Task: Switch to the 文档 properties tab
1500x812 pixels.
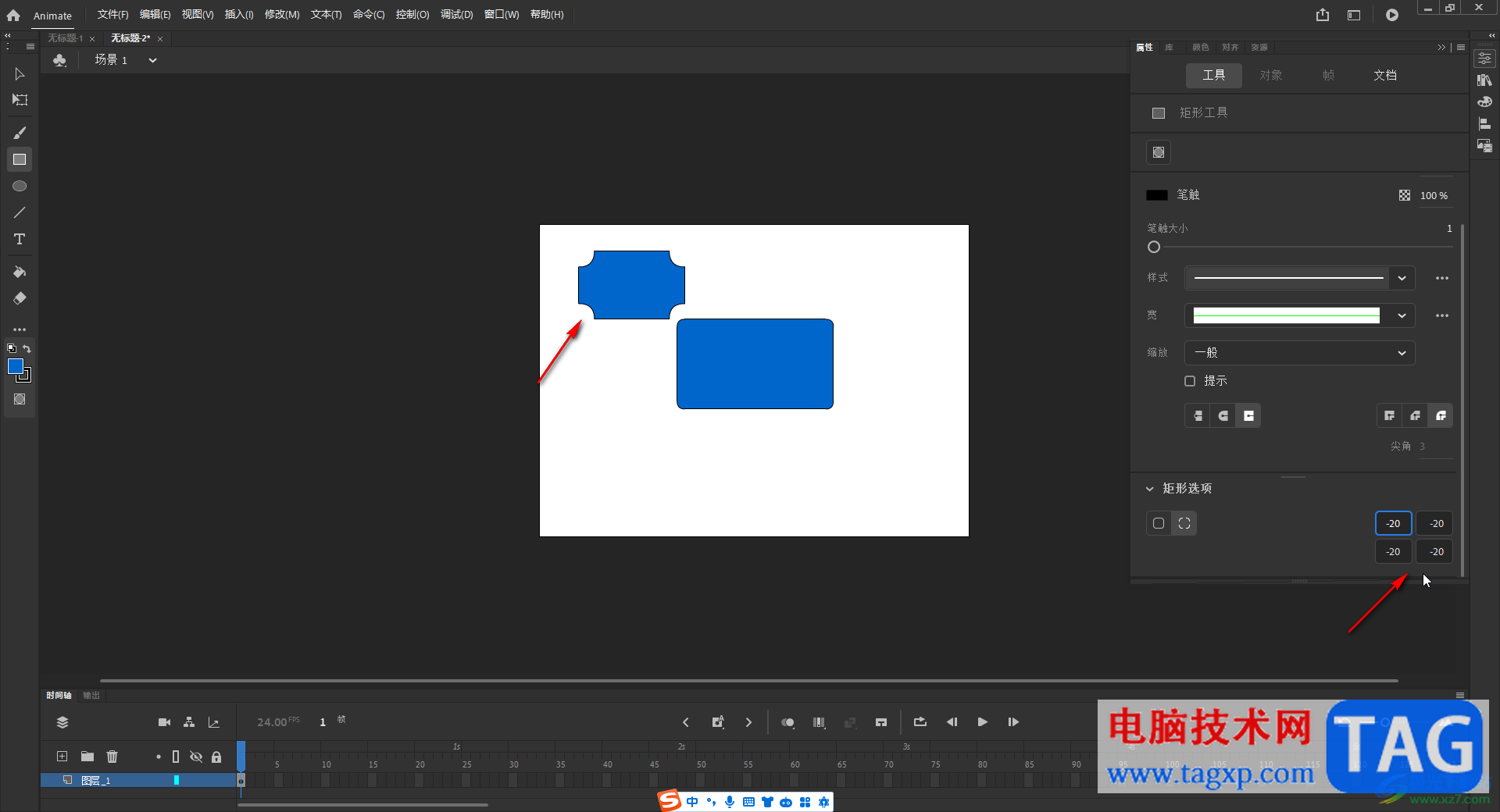Action: click(1384, 76)
